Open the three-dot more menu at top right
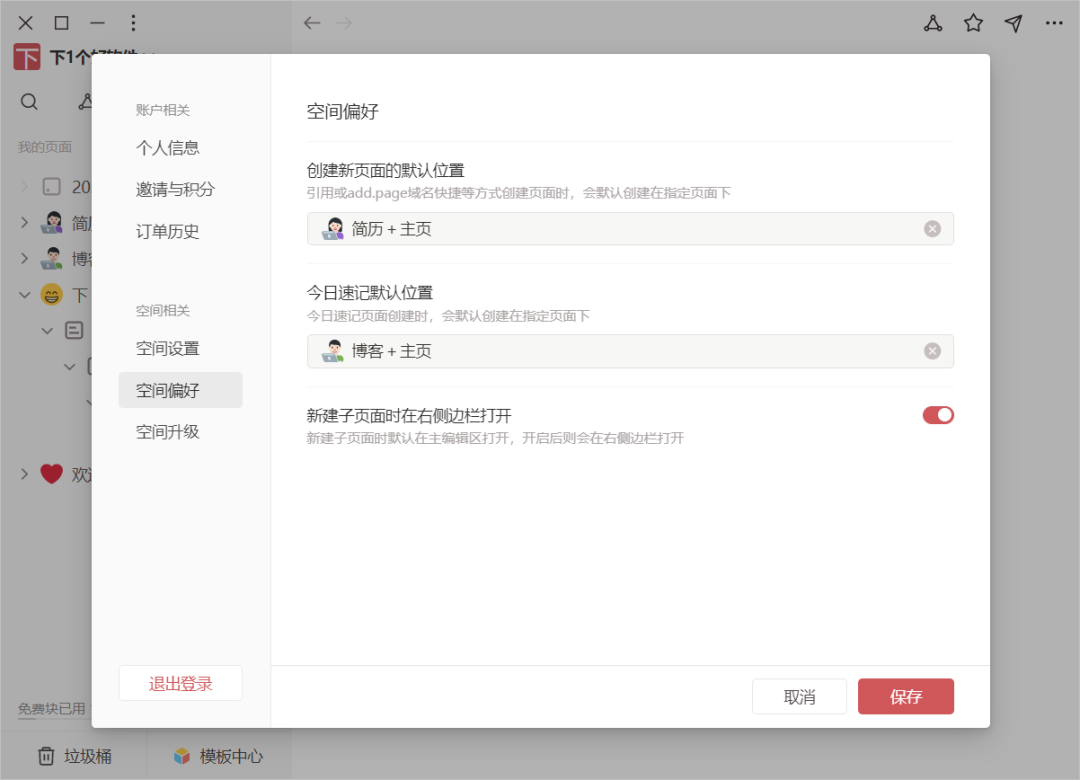This screenshot has height=780, width=1080. point(1054,22)
